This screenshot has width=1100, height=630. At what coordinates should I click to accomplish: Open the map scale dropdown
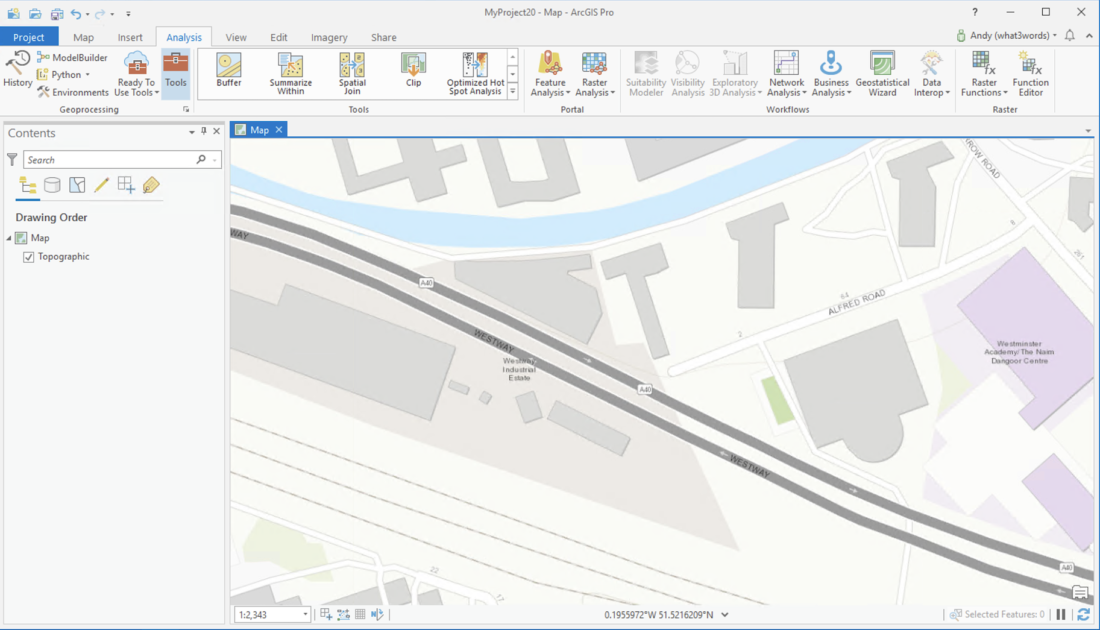[306, 615]
